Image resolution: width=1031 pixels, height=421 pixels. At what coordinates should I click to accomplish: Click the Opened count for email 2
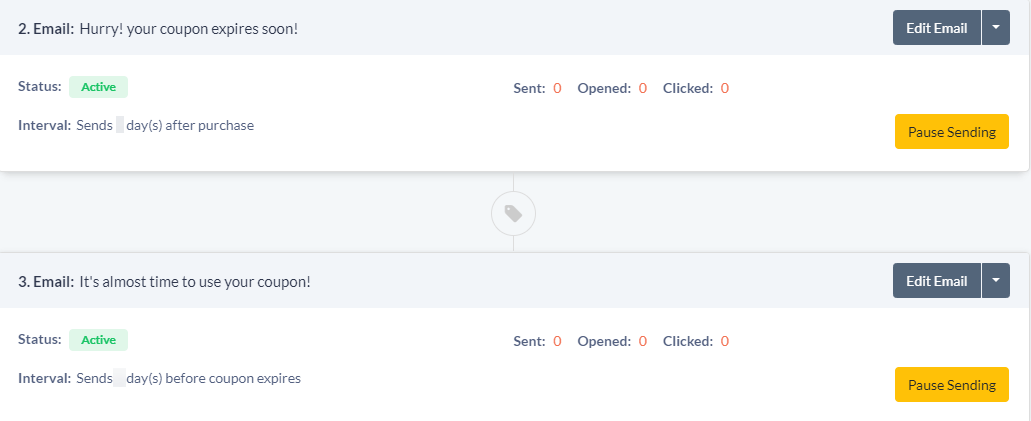642,88
